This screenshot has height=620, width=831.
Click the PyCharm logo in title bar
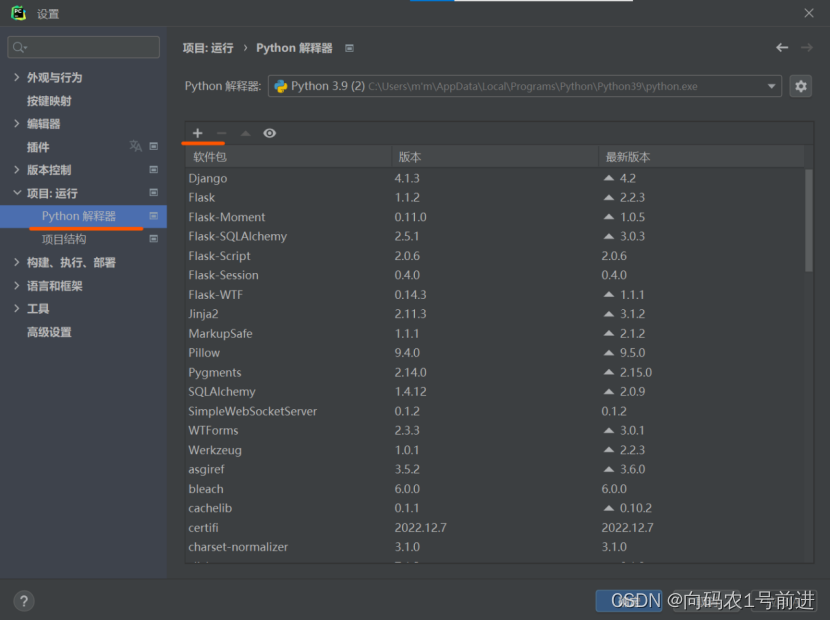pos(19,13)
